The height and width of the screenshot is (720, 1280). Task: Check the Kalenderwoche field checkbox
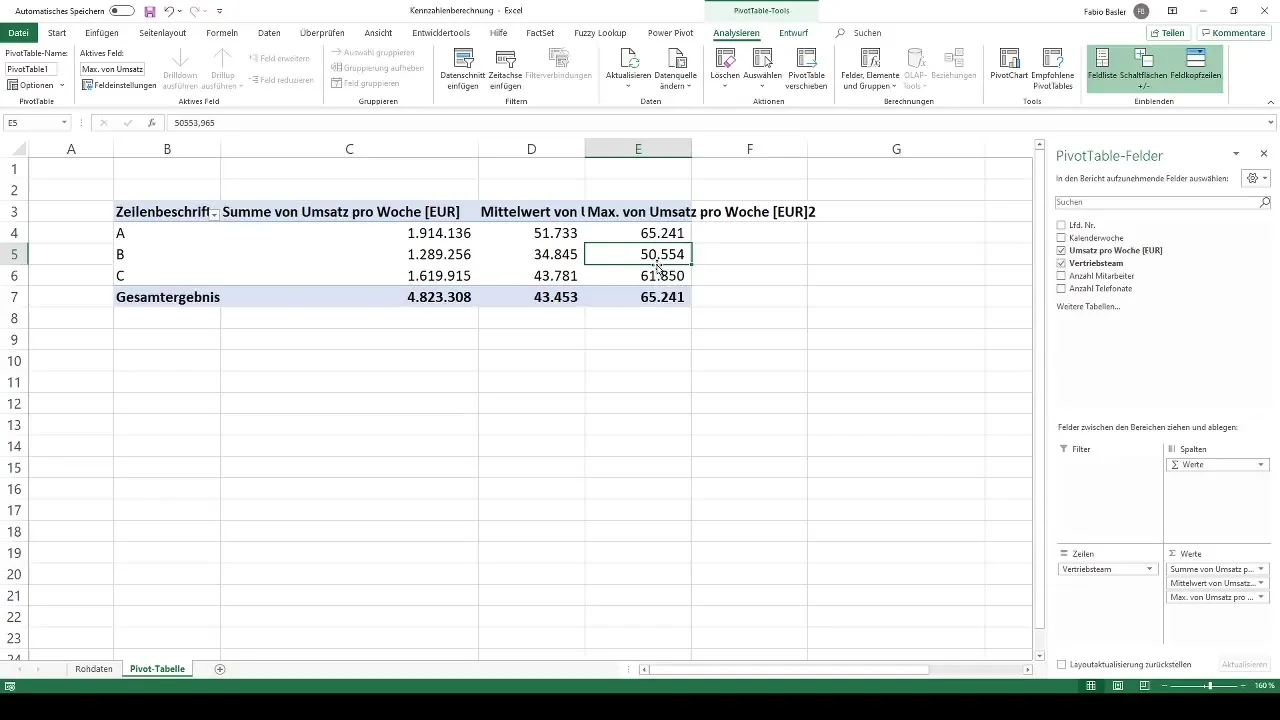[x=1061, y=238]
